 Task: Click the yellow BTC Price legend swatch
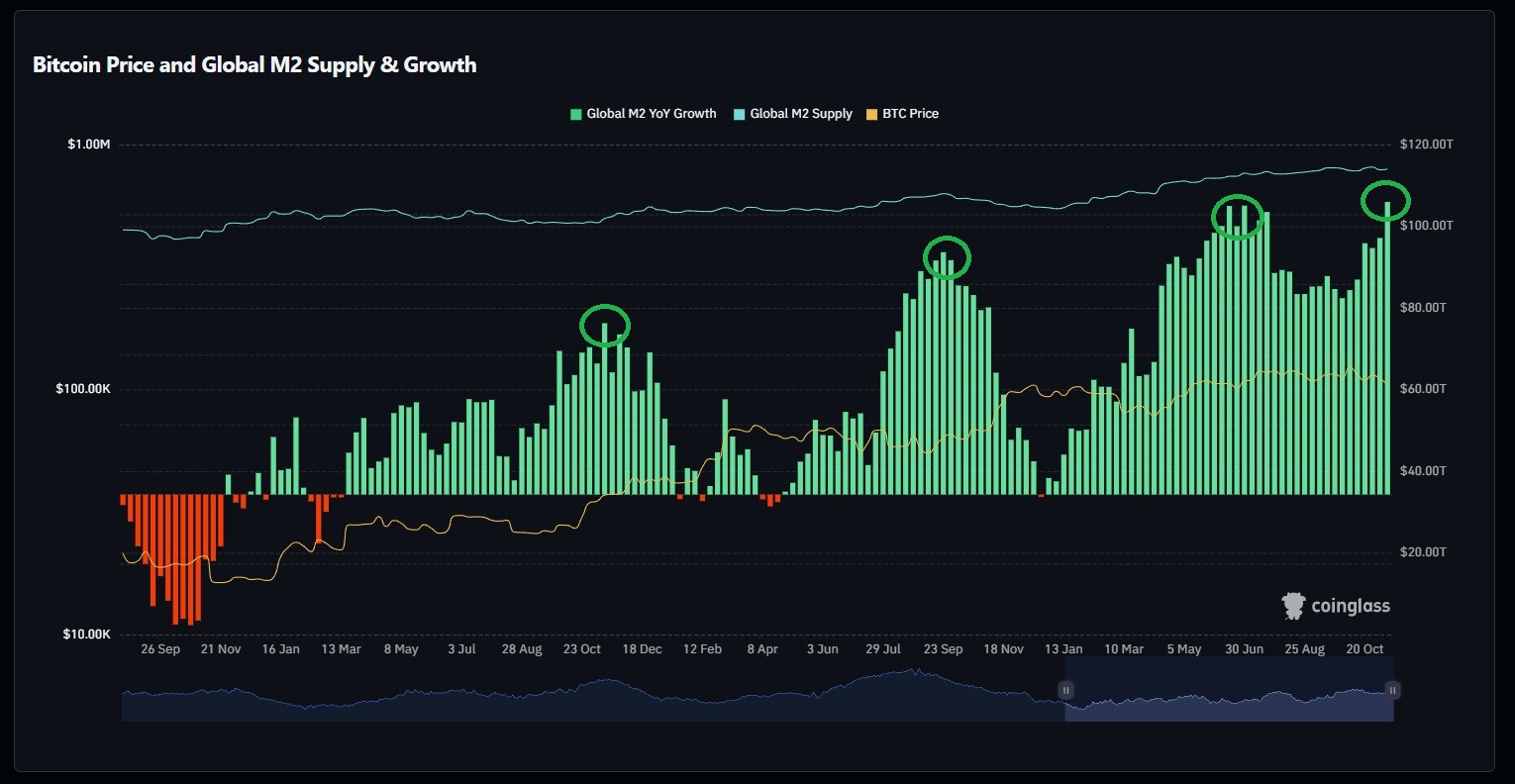[871, 114]
